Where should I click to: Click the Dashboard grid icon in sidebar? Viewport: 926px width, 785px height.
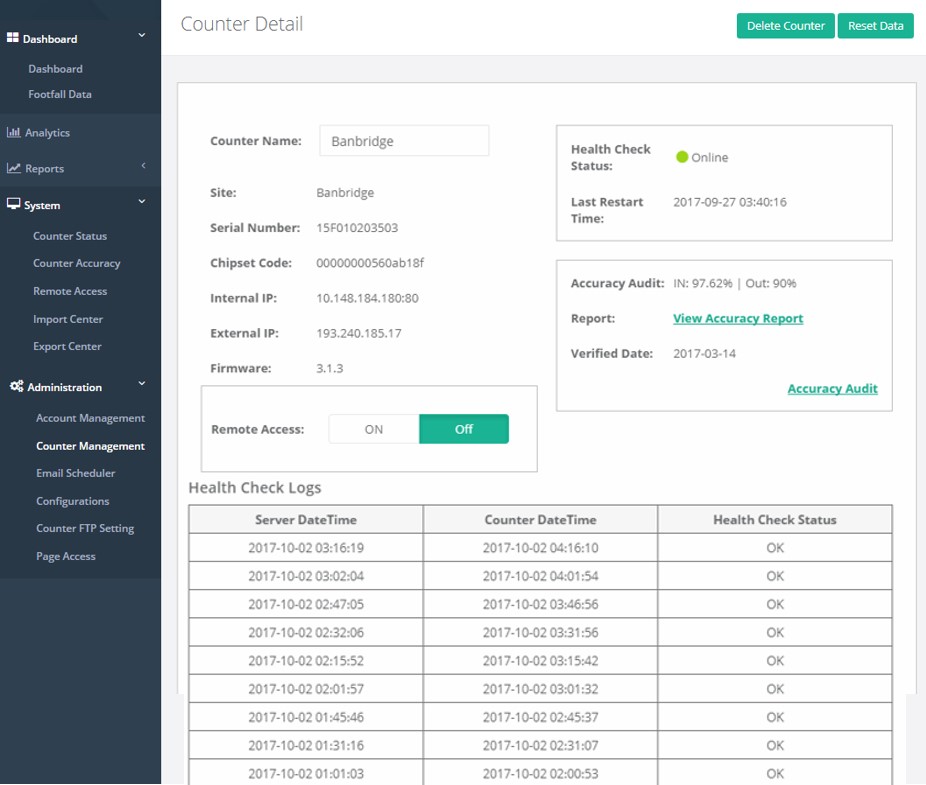tap(13, 38)
